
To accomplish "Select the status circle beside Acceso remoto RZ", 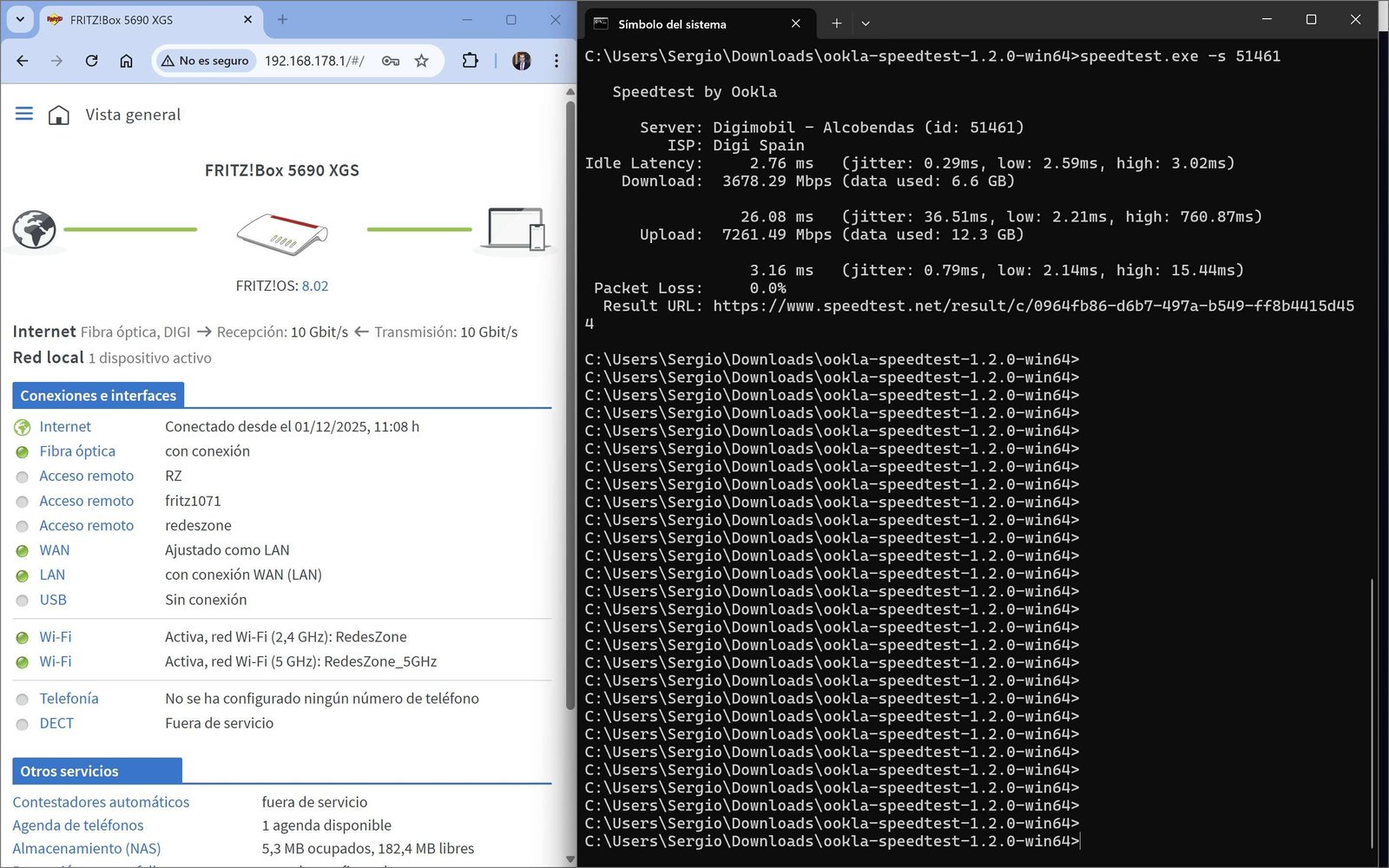I will click(x=22, y=477).
